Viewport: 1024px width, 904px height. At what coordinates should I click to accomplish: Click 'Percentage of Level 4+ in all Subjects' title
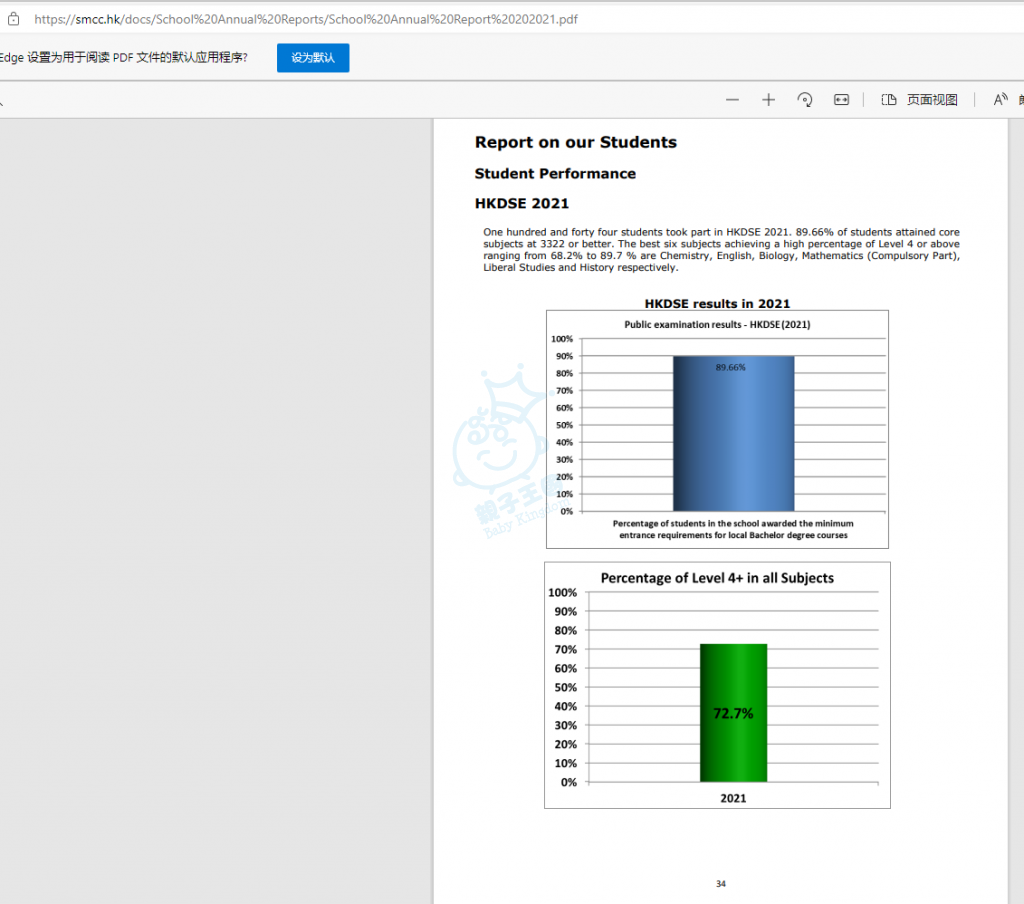(717, 578)
